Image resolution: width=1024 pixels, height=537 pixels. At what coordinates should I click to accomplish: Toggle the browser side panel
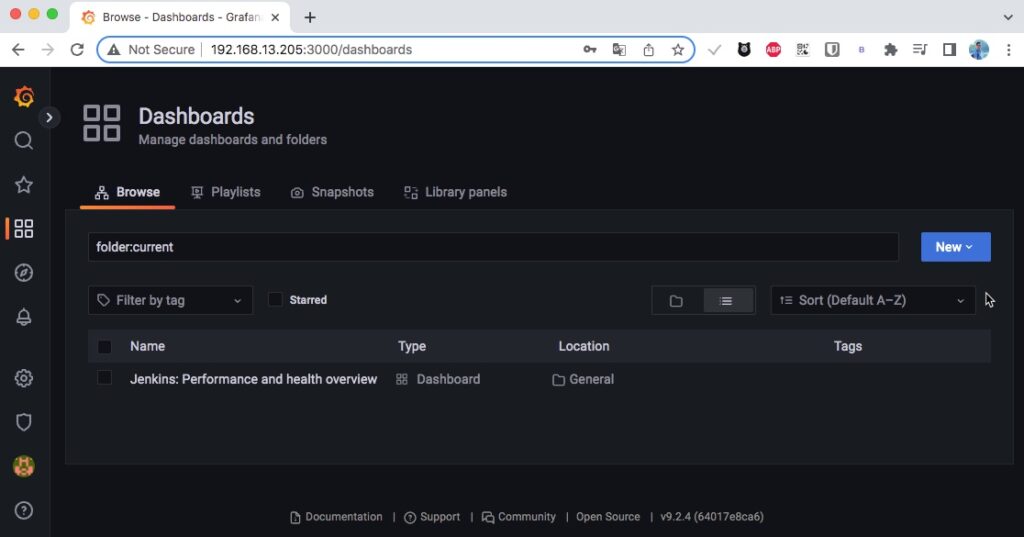pos(949,50)
